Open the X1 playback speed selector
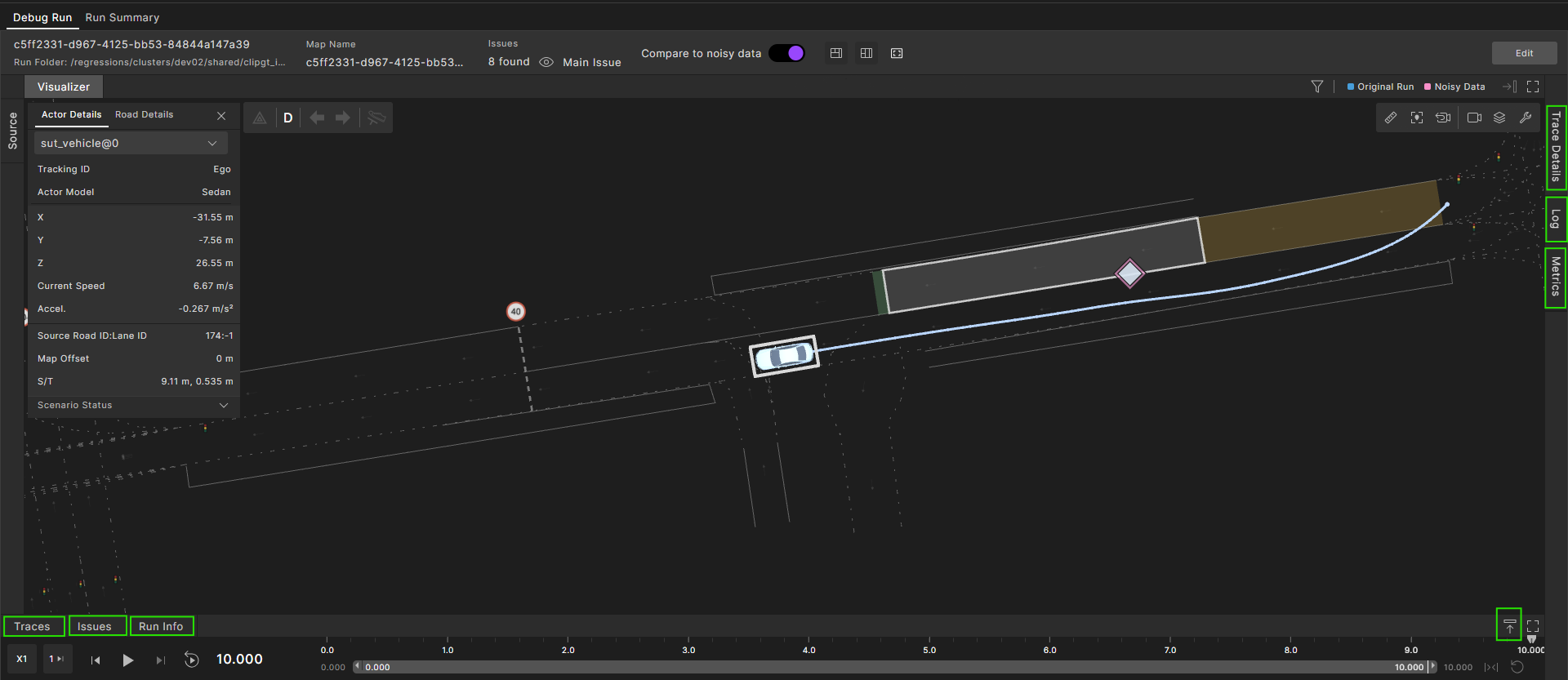This screenshot has width=1568, height=680. [x=22, y=659]
